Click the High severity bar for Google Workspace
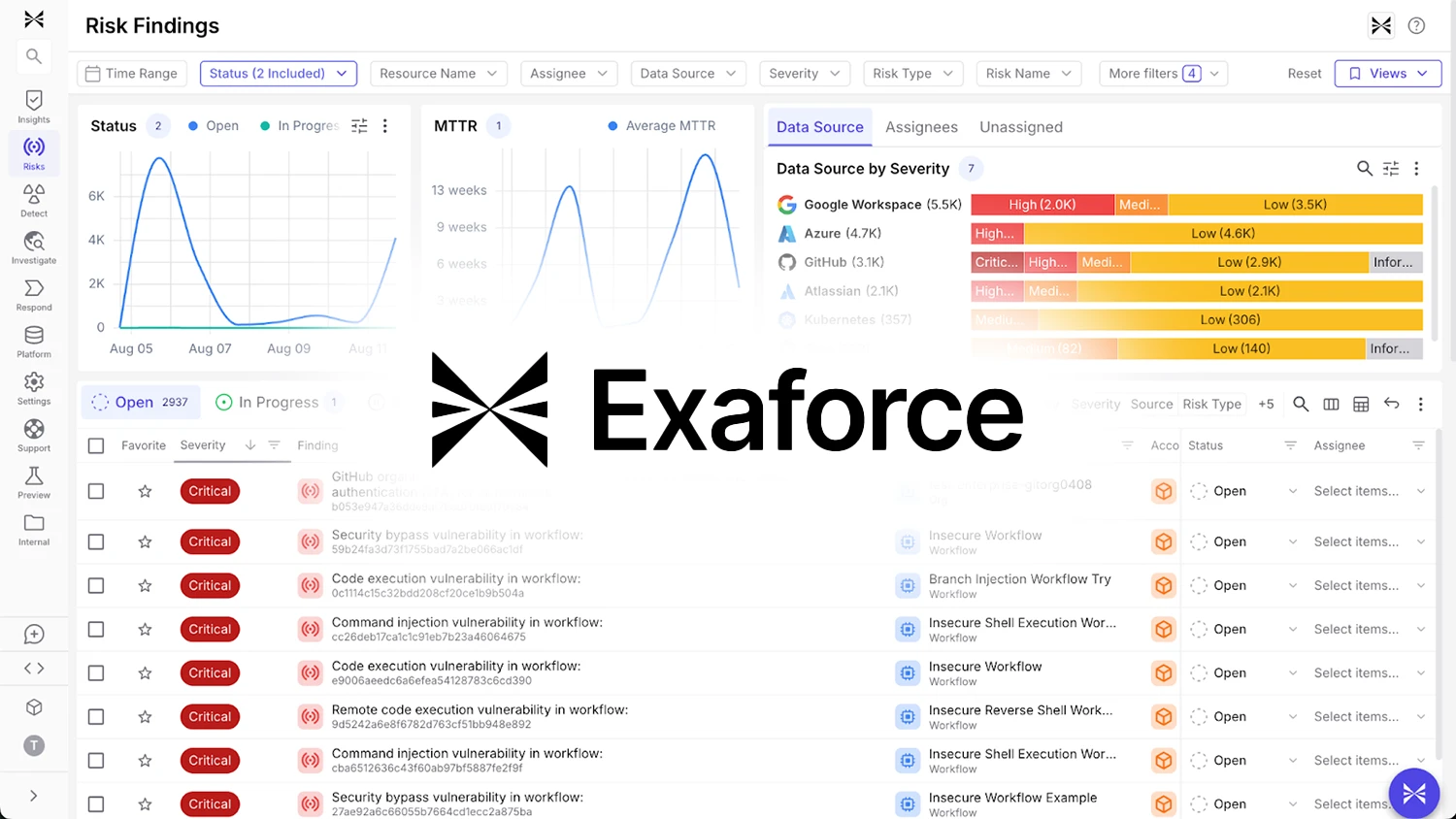Viewport: 1456px width, 819px height. point(1041,204)
